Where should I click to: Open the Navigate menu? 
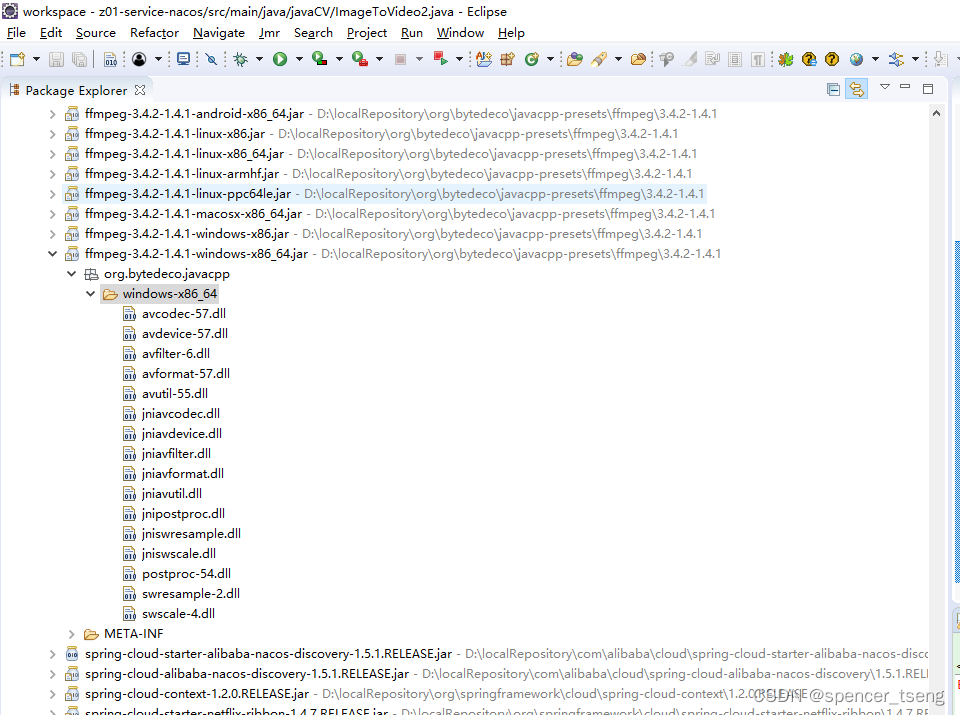[219, 32]
